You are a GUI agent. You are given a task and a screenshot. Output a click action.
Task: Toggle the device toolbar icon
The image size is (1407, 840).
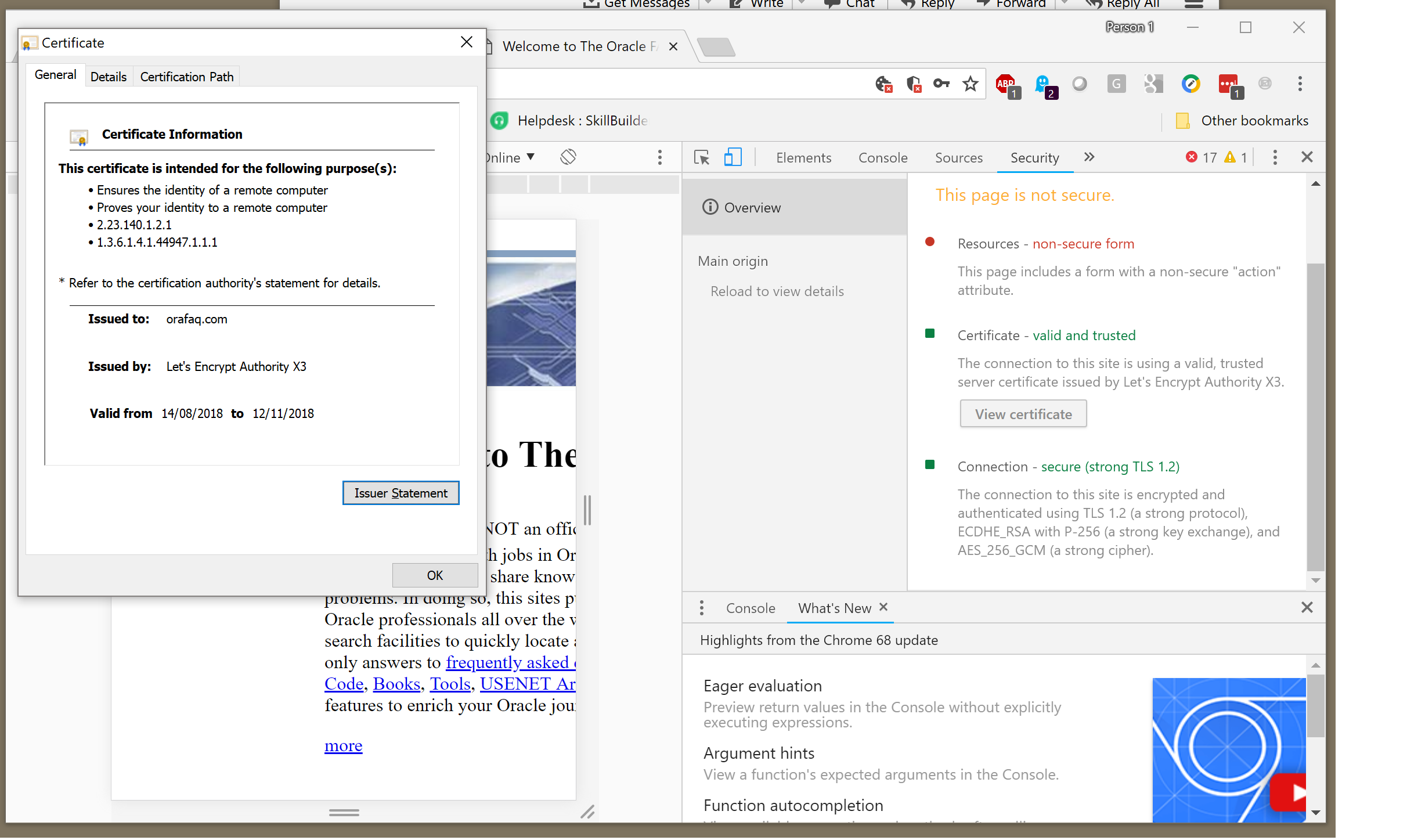(x=733, y=157)
